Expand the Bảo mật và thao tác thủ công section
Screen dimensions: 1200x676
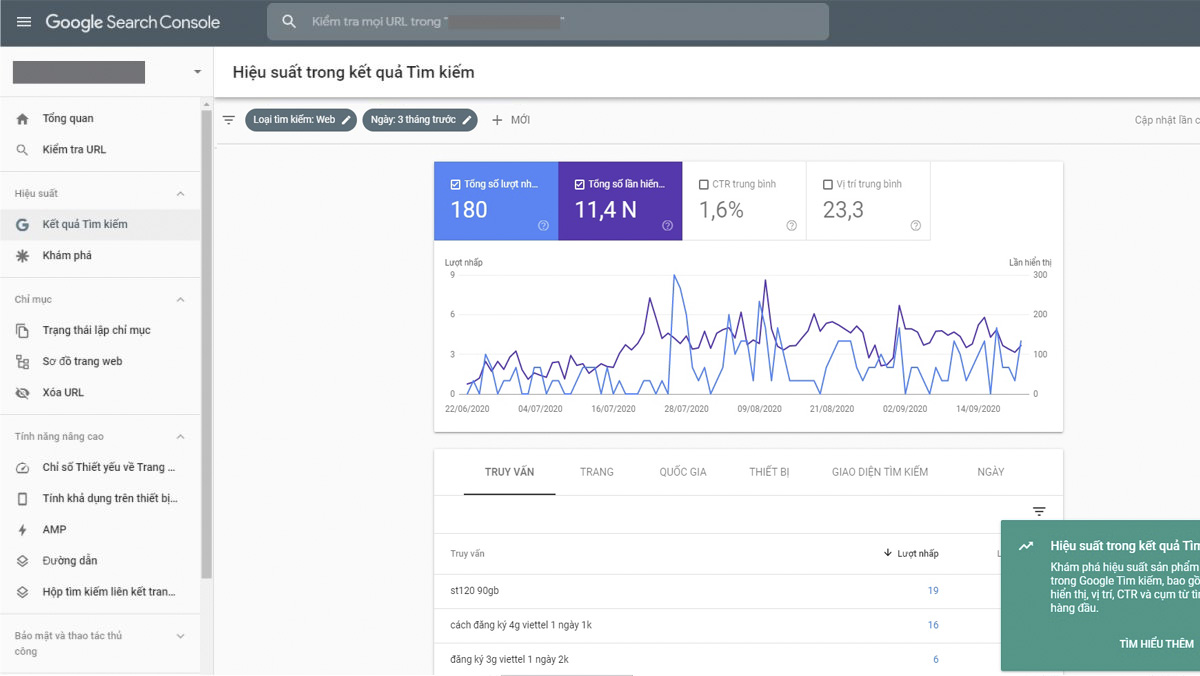click(x=181, y=636)
